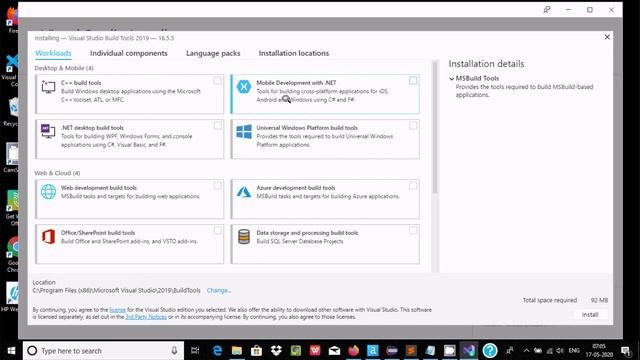Check the Azure development build tools checkbox
The width and height of the screenshot is (640, 360).
point(413,186)
